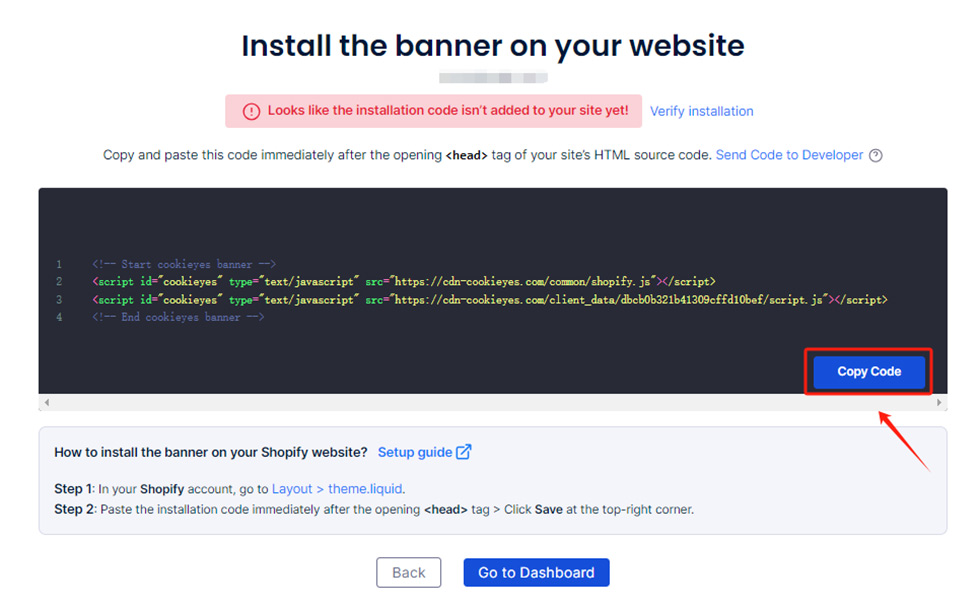Click the horizontal scrollbar track under code
The height and width of the screenshot is (607, 980).
pos(492,402)
